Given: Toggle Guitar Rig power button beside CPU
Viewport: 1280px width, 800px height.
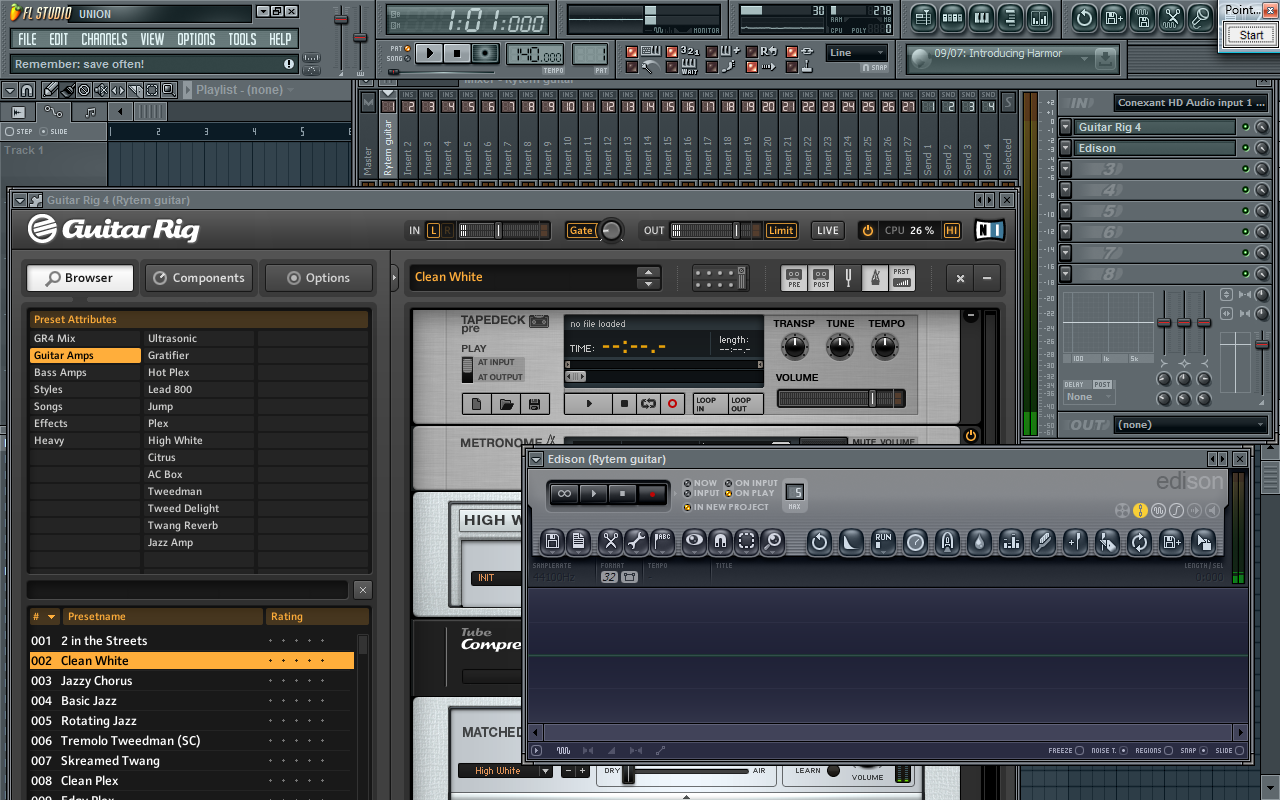Looking at the screenshot, I should coord(867,230).
